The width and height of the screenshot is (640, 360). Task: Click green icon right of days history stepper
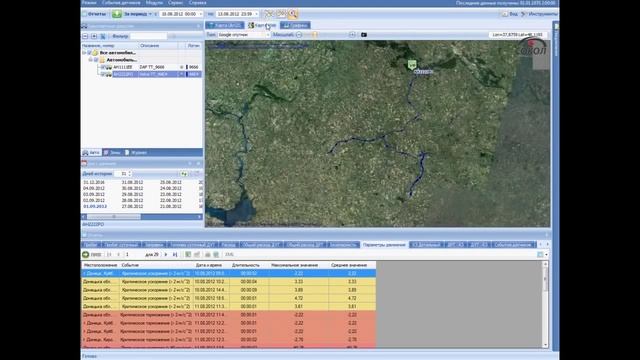(x=184, y=174)
